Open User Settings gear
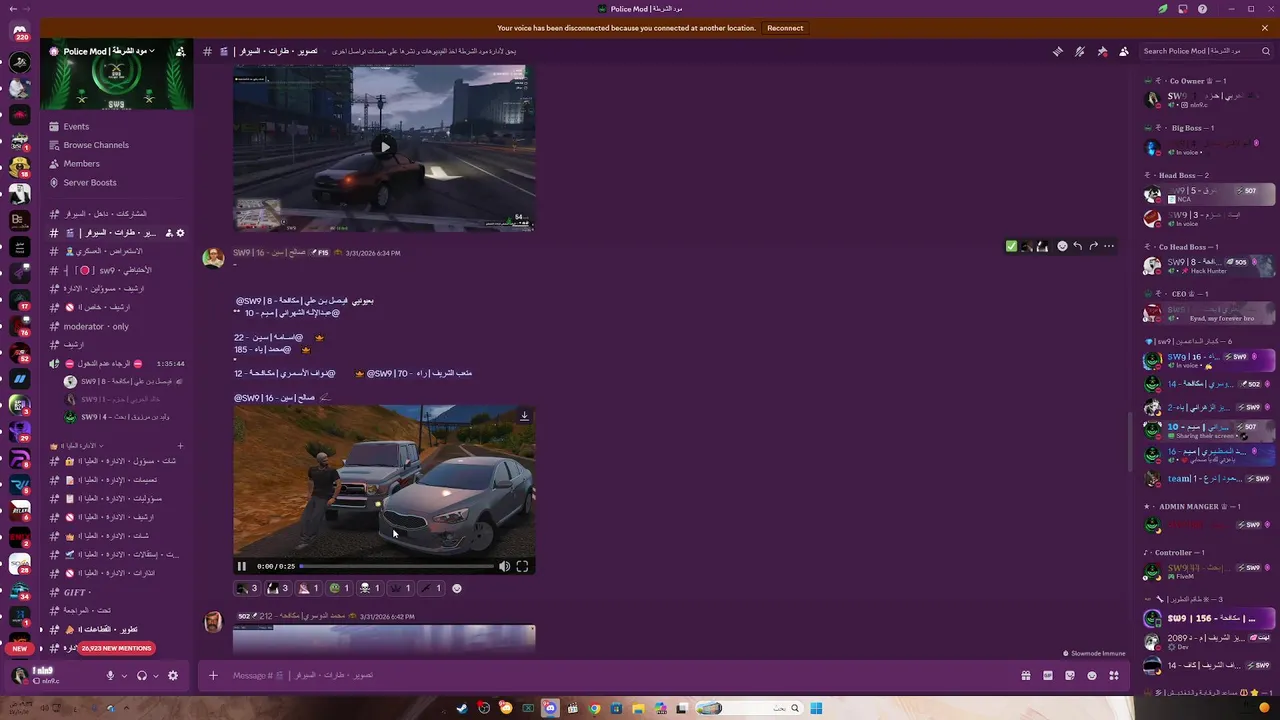The image size is (1280, 720). coord(173,675)
